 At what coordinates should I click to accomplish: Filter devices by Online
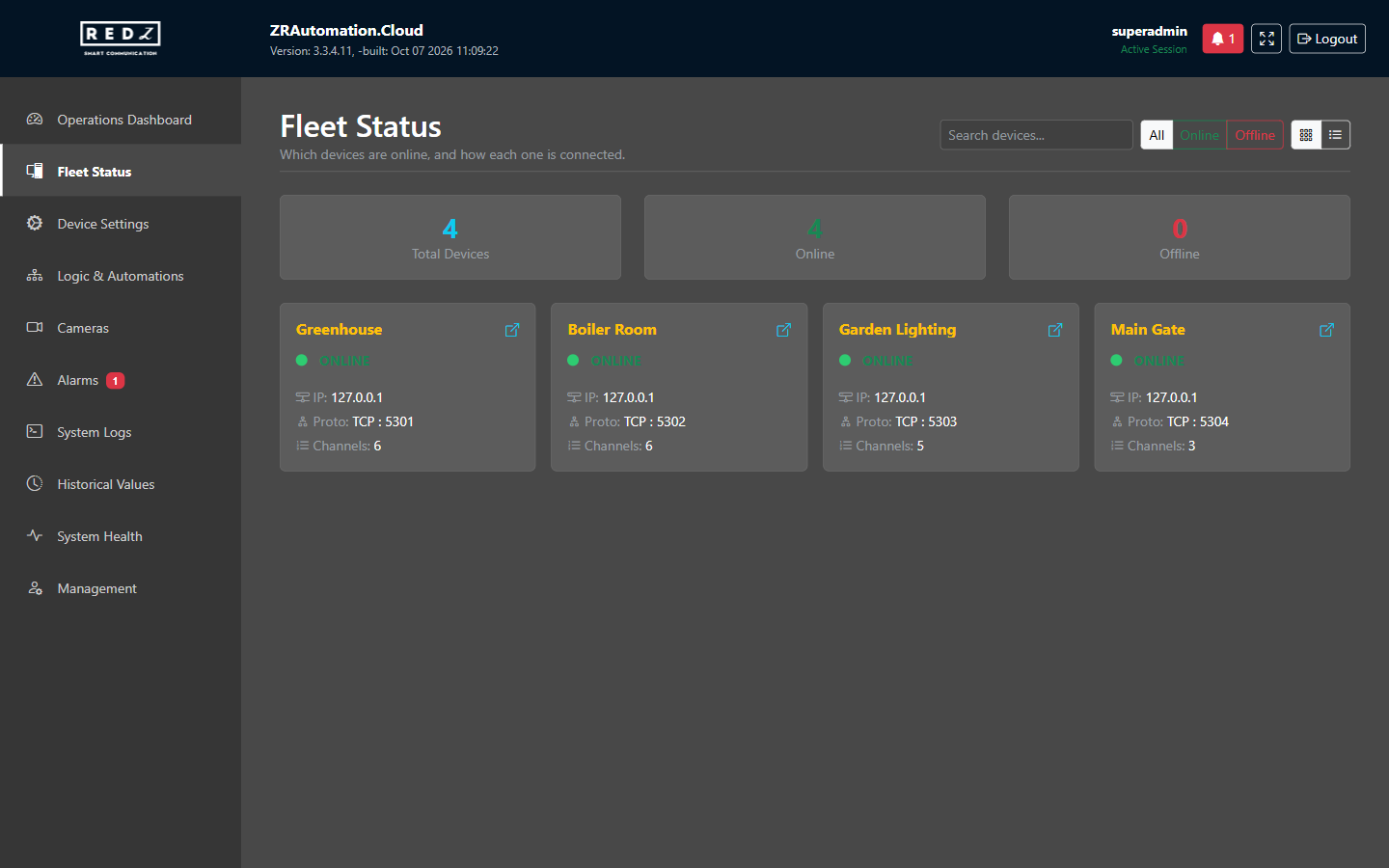1199,135
